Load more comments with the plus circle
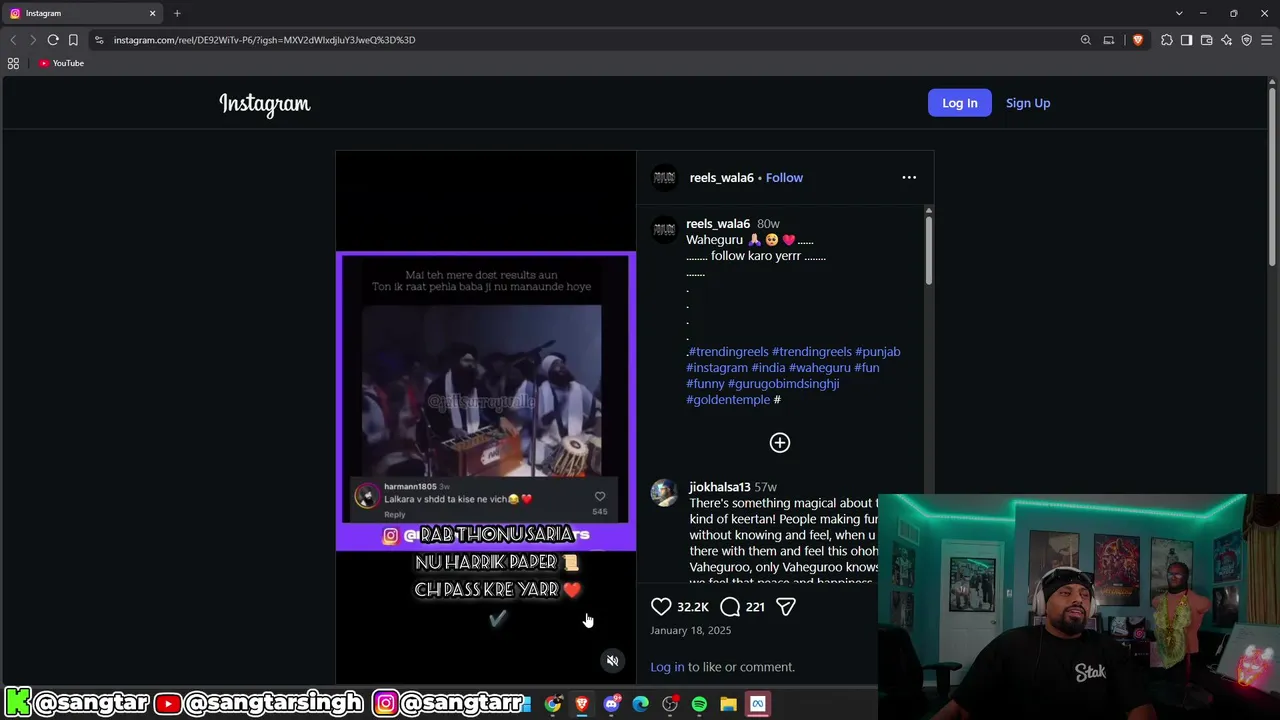The width and height of the screenshot is (1280, 720). click(x=780, y=443)
